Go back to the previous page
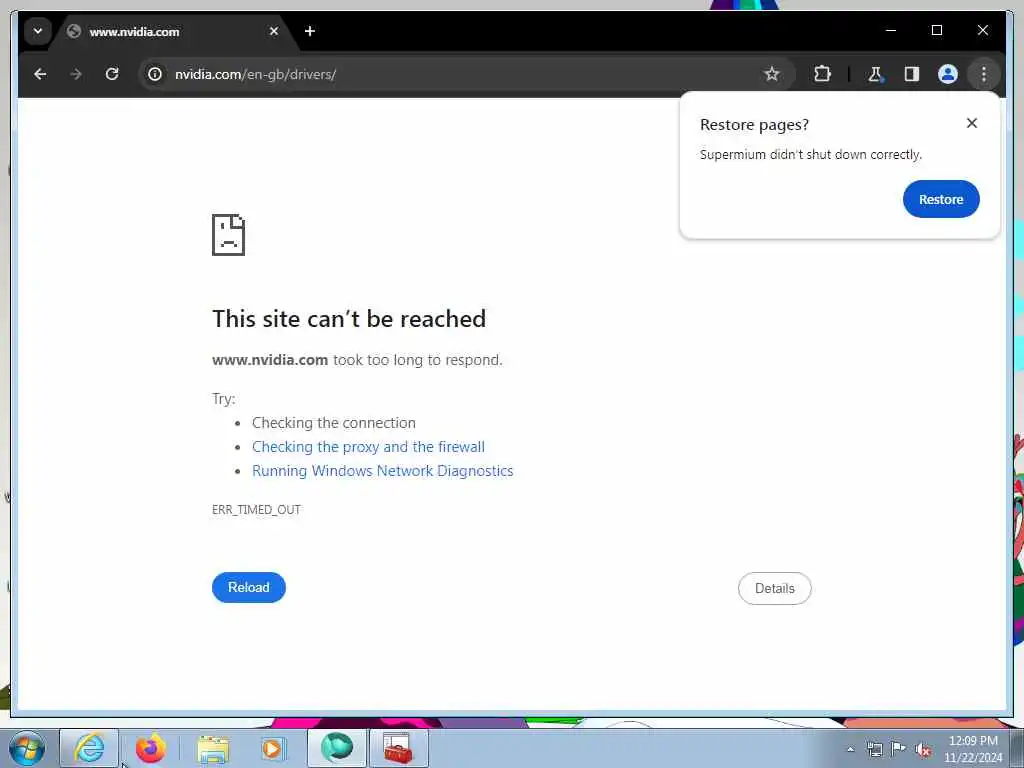The width and height of the screenshot is (1024, 768). (40, 74)
